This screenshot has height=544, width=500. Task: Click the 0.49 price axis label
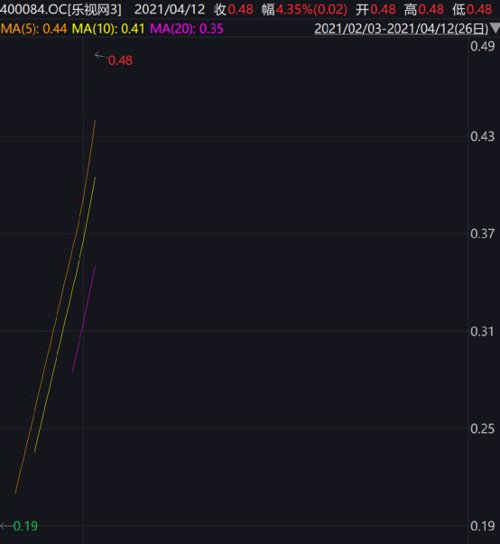coord(482,46)
